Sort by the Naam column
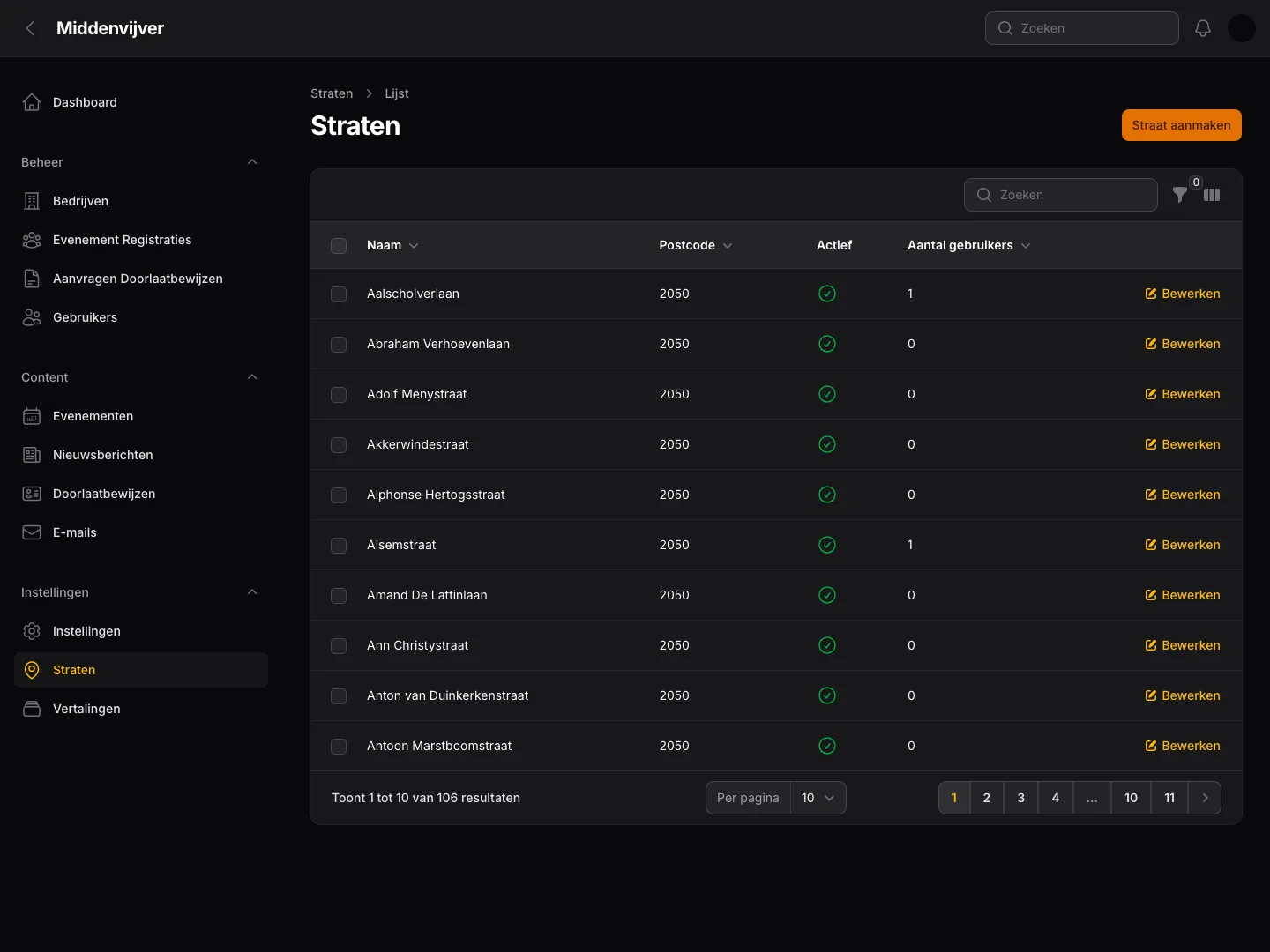The image size is (1270, 952). (392, 245)
